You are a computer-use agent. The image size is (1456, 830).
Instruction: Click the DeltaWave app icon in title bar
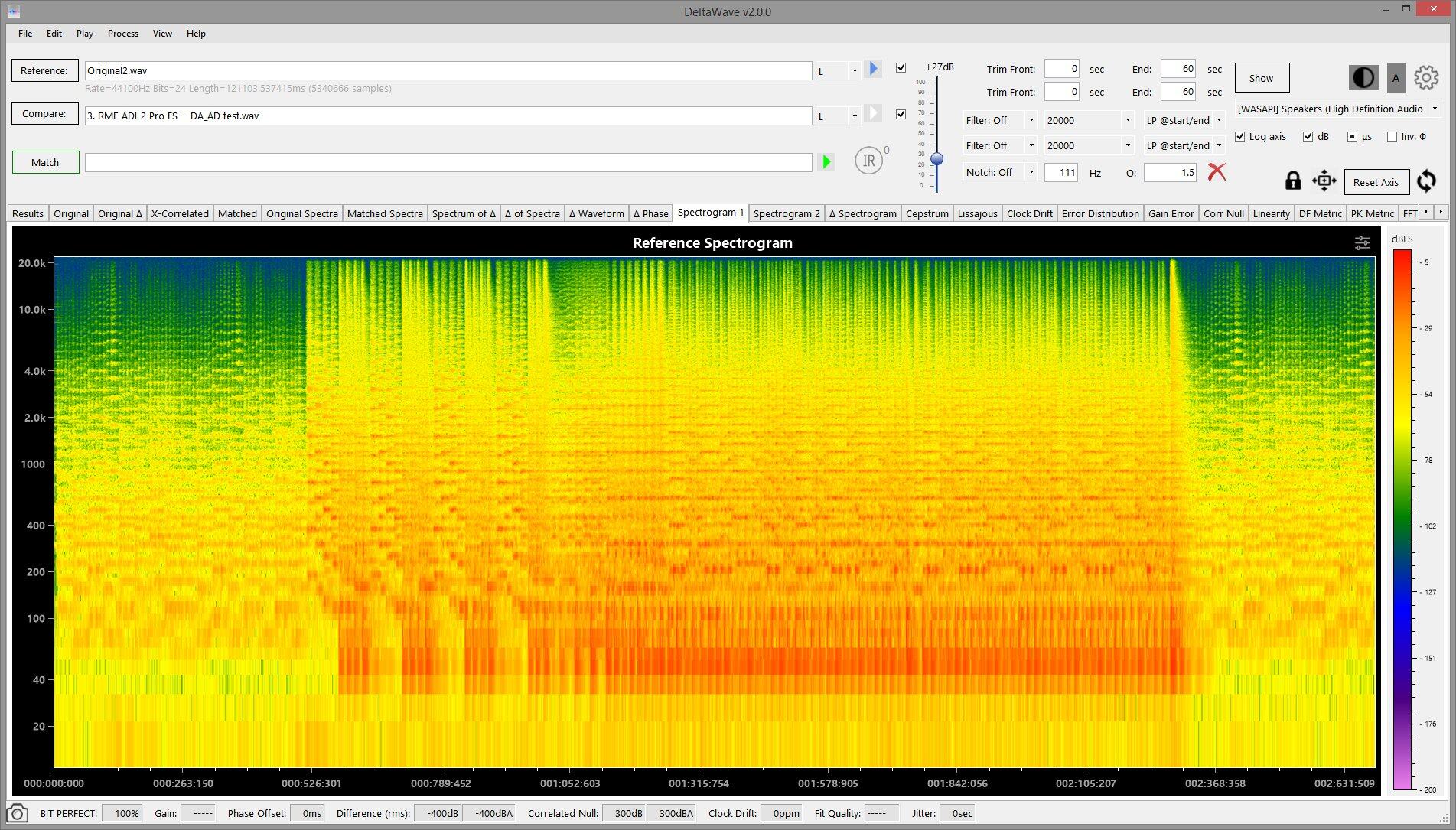pyautogui.click(x=14, y=11)
